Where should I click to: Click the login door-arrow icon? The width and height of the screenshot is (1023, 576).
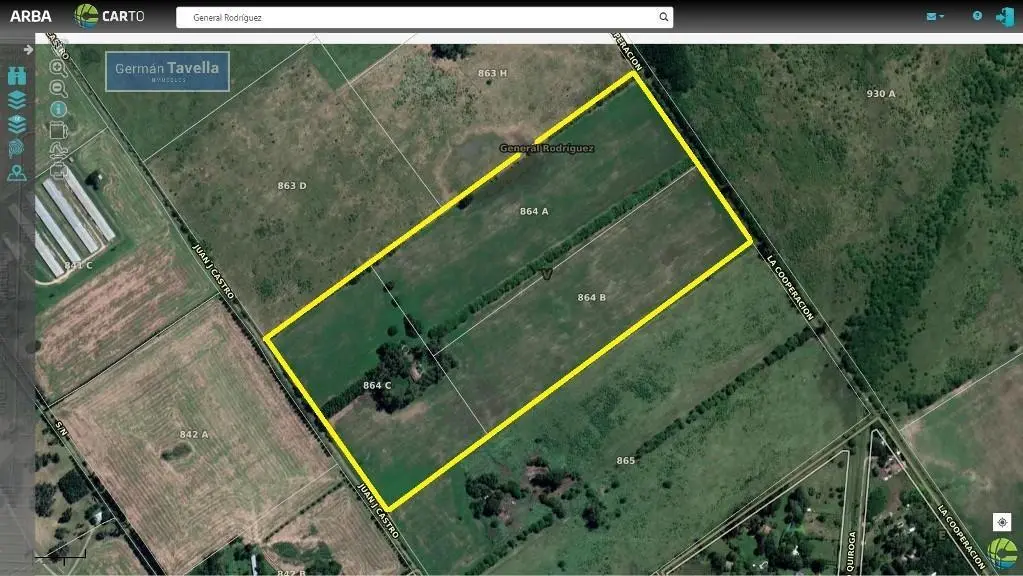(x=1005, y=16)
